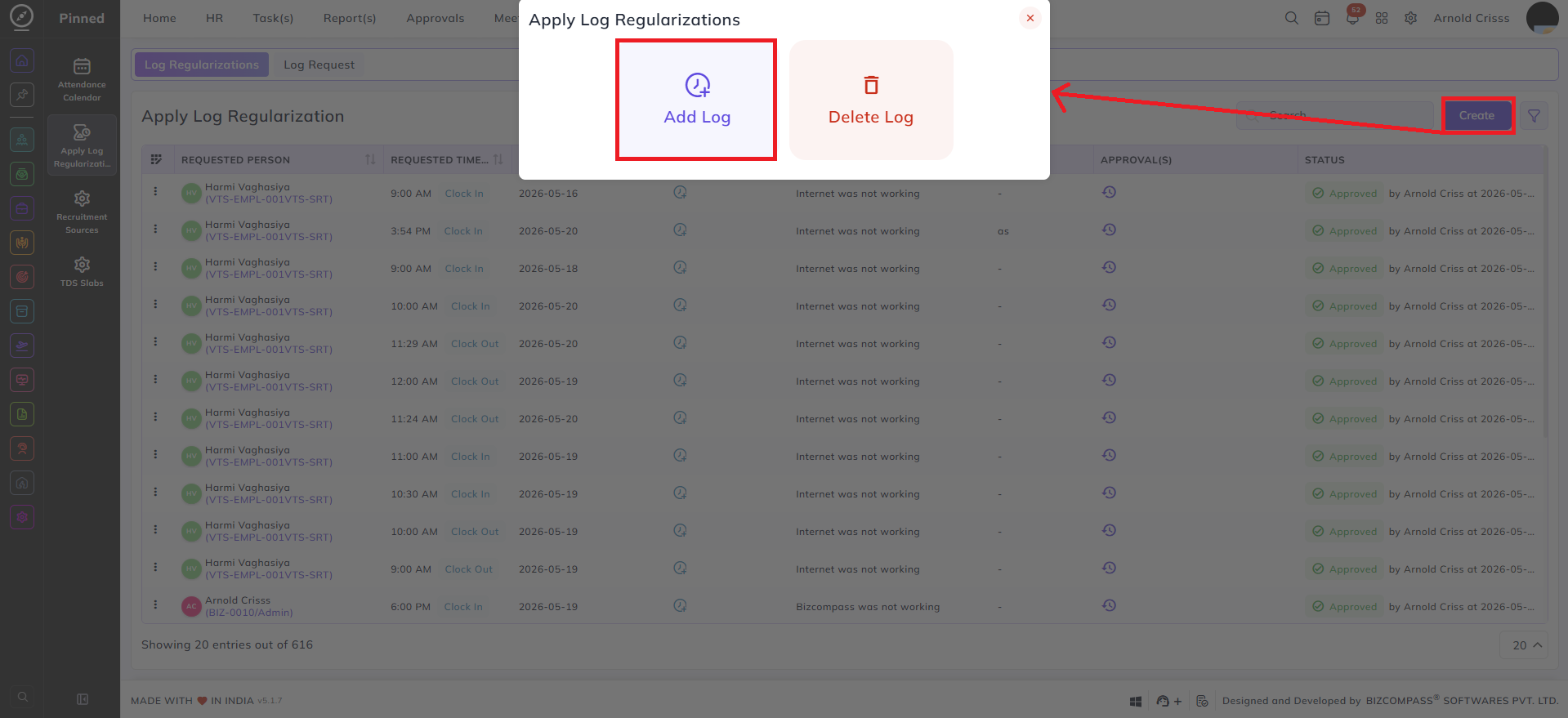This screenshot has height=718, width=1568.
Task: Click Approved status in 3:54 PM row
Action: click(1345, 231)
